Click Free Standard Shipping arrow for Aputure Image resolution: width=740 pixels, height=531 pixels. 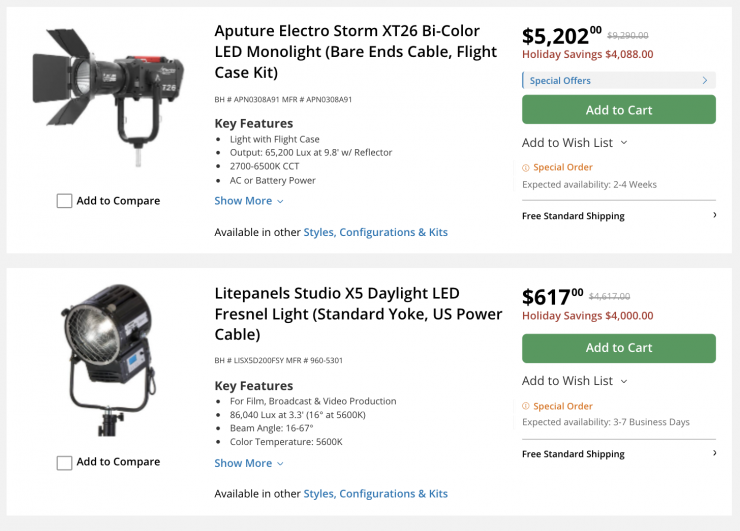714,215
